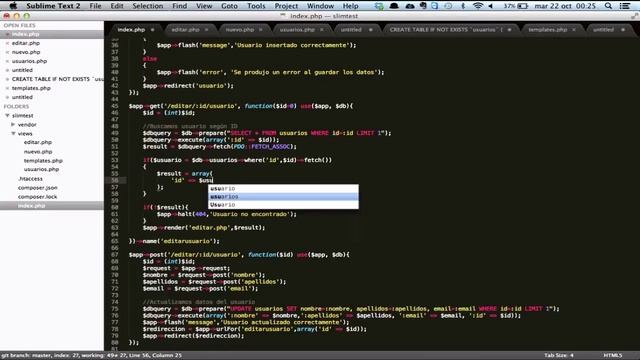Open the Edit menu
This screenshot has height=360, width=640.
pyautogui.click(x=117, y=6)
